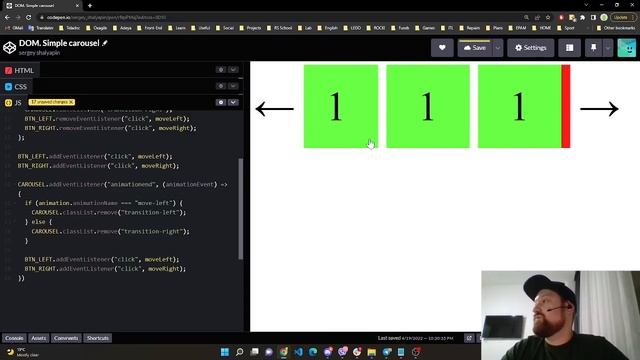
Task: Open a new browser tab
Action: (x=90, y=6)
